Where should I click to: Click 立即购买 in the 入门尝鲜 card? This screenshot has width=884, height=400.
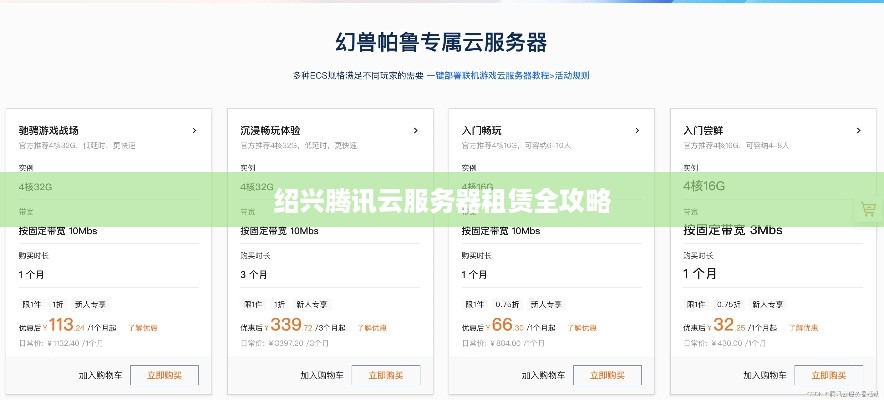(x=829, y=375)
